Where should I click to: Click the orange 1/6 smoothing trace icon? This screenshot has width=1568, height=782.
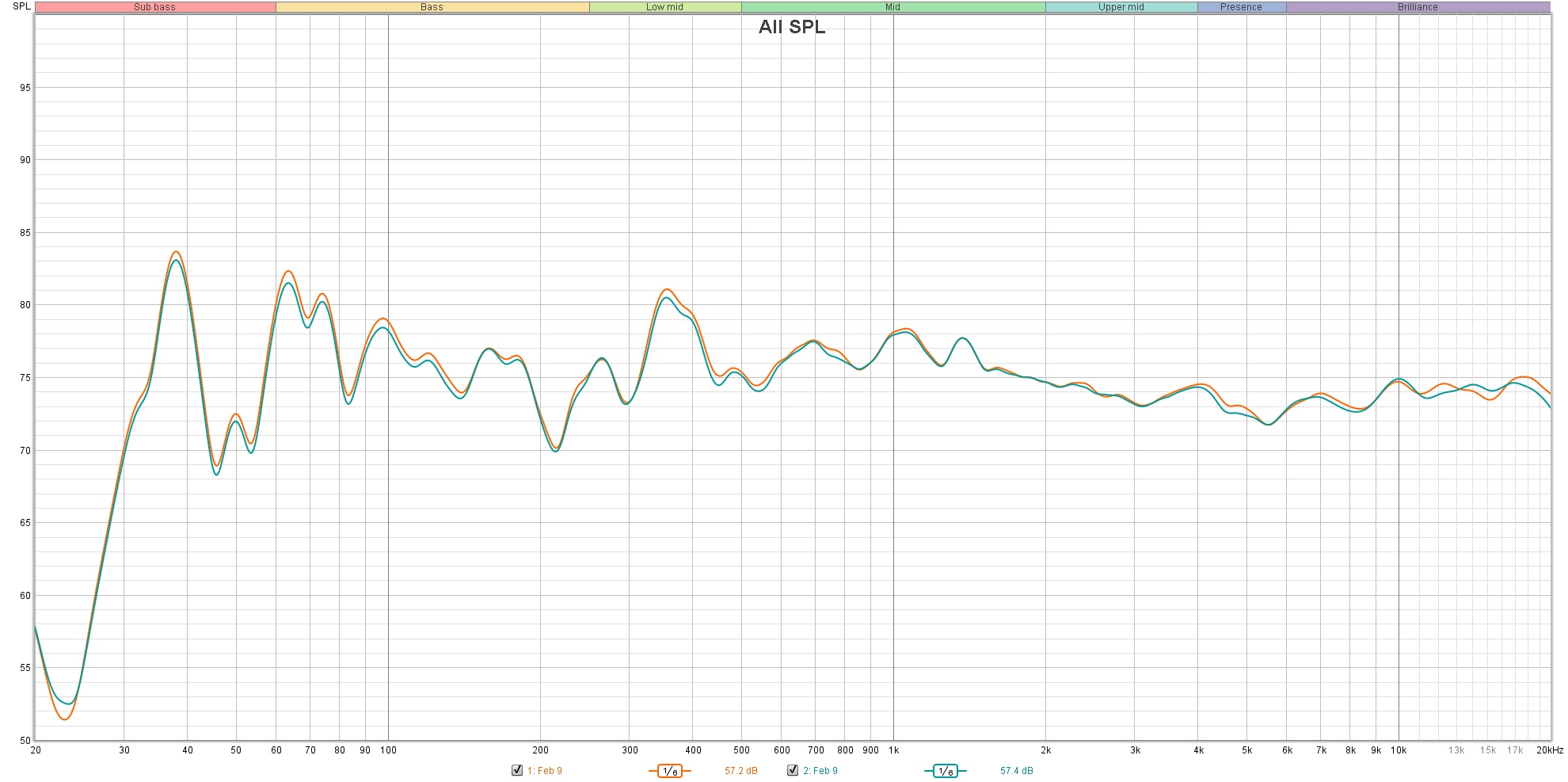tap(670, 771)
